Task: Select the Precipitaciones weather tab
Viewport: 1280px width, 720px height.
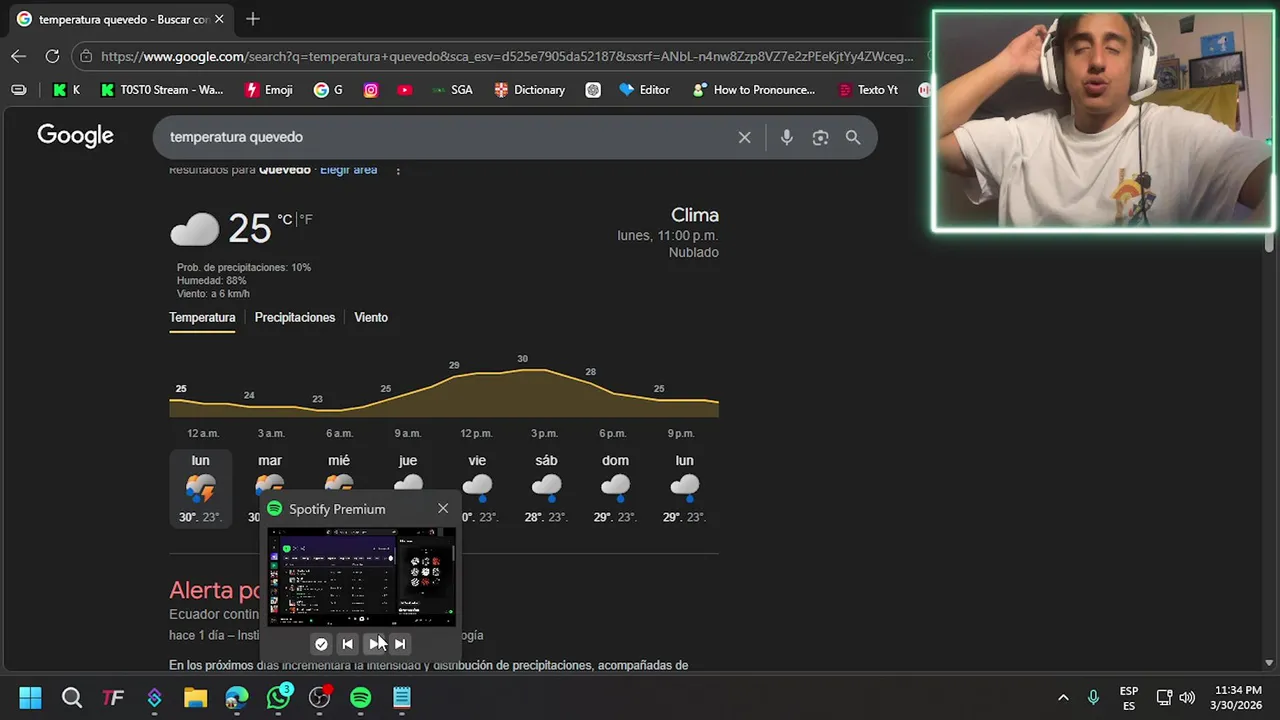Action: pos(295,317)
